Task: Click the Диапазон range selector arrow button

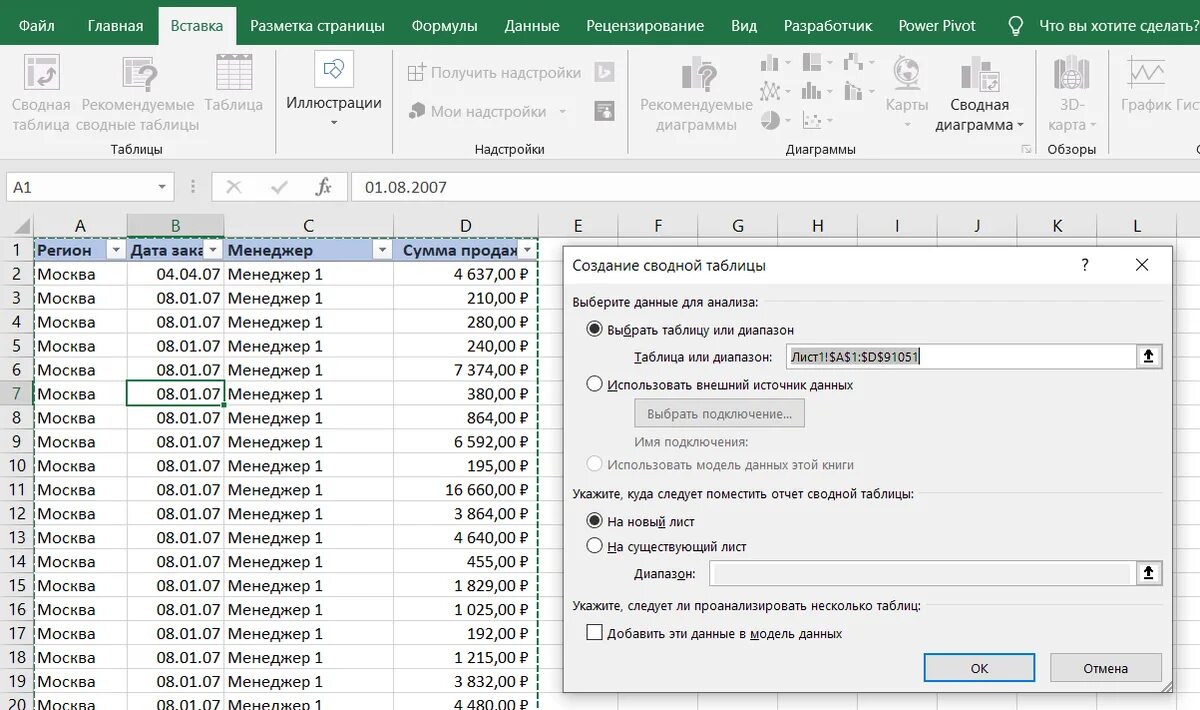Action: pyautogui.click(x=1149, y=573)
